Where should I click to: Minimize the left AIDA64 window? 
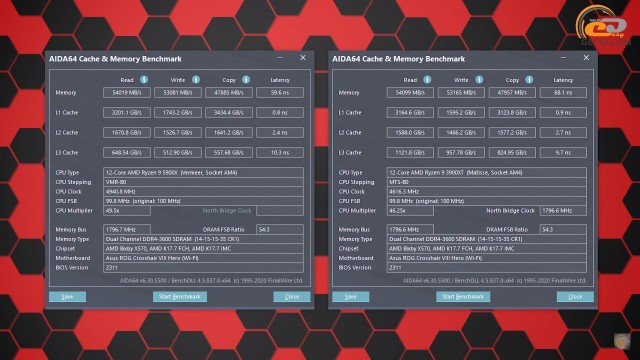[x=280, y=58]
